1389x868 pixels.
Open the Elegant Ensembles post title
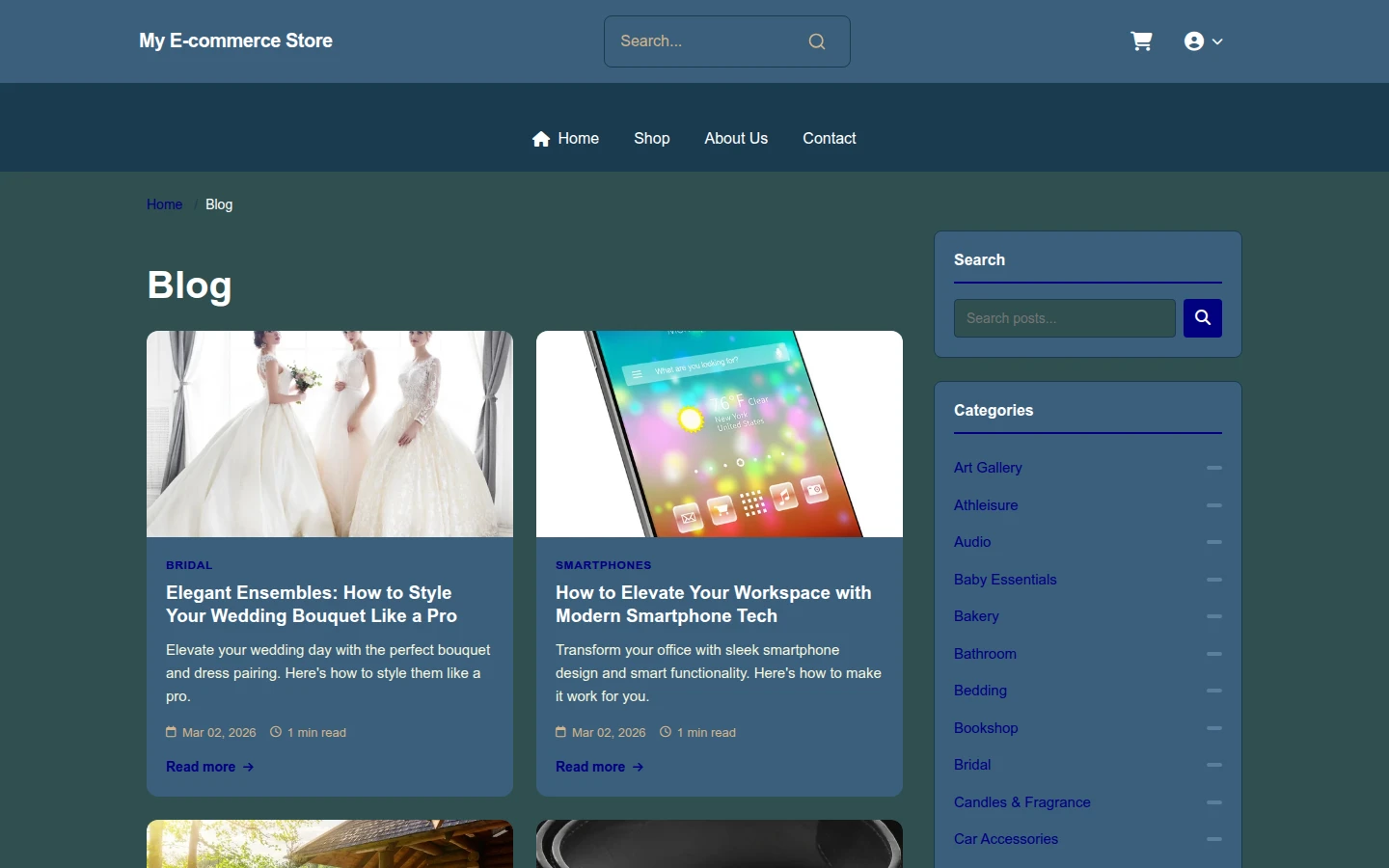312,605
